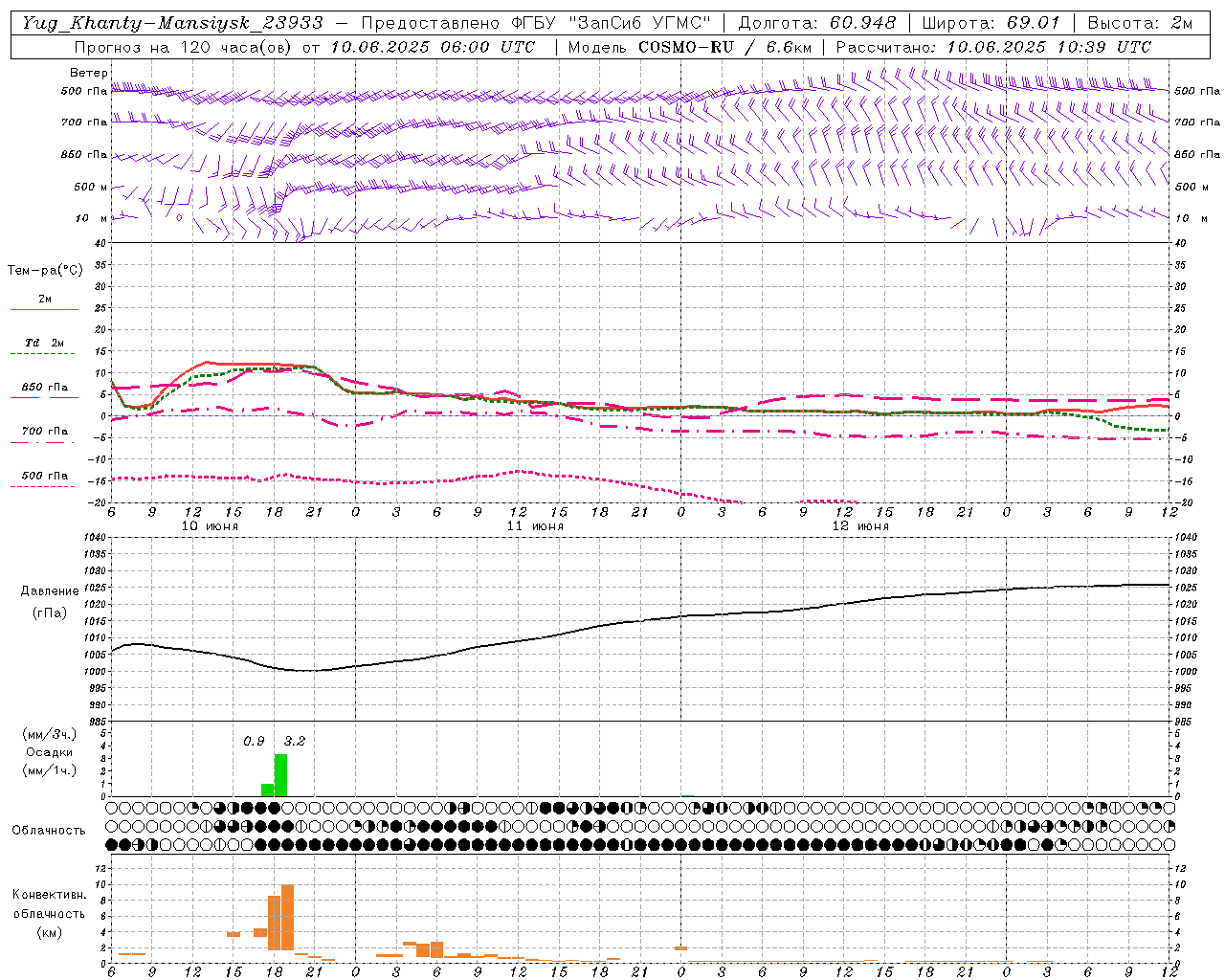Click the computed time Рассчитано: 10.06.2025 10:39 UTC
This screenshot has height=980, width=1225.
993,47
